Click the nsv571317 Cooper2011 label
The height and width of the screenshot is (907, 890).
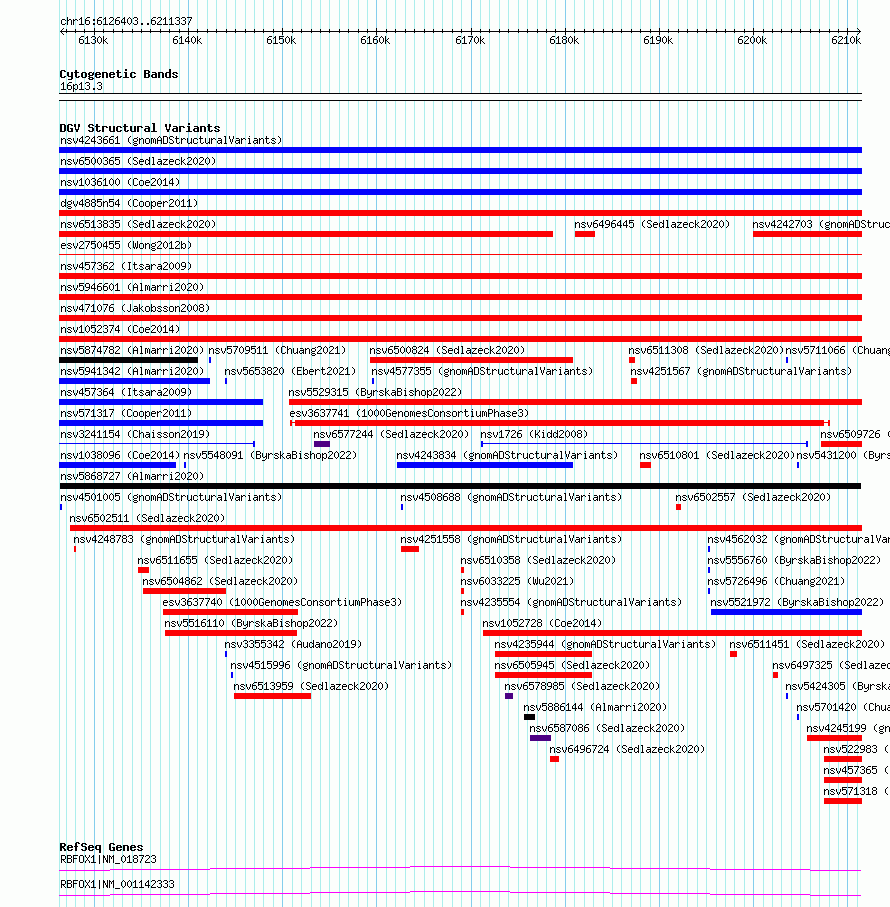[x=126, y=414]
